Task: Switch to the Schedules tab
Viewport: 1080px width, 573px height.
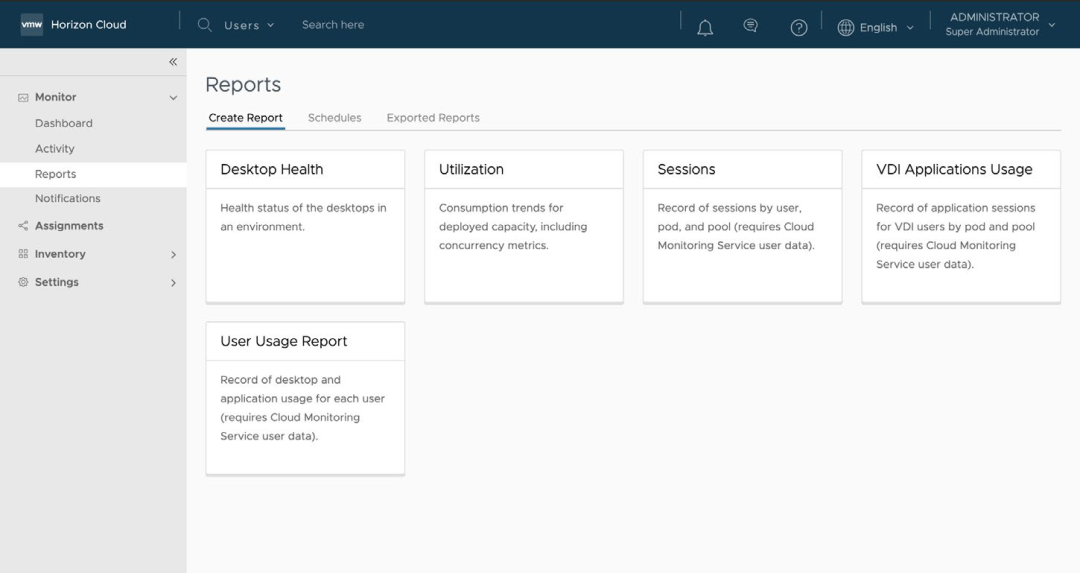Action: pos(334,118)
